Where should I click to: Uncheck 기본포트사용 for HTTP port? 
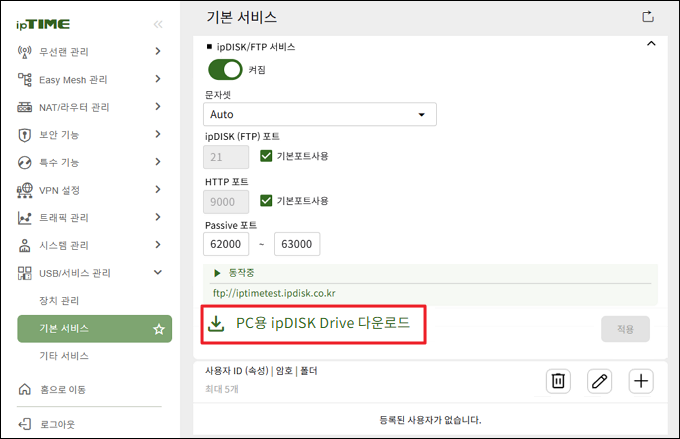tap(266, 200)
